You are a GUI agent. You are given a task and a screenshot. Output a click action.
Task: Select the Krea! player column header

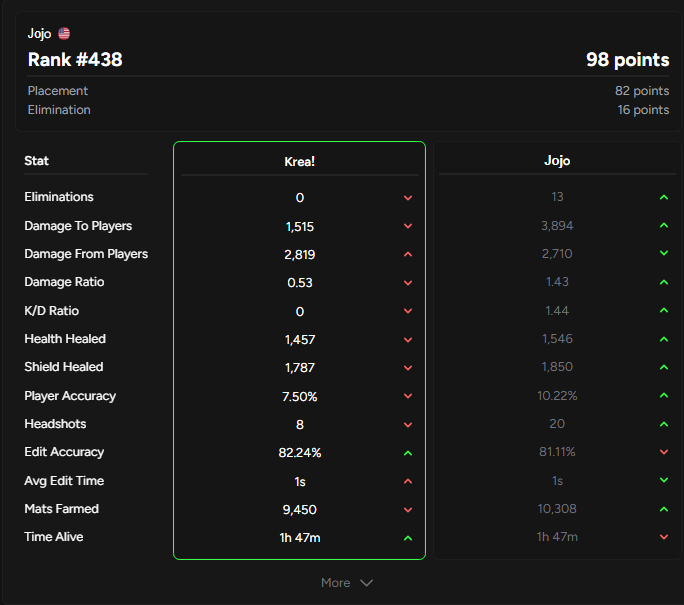(299, 162)
